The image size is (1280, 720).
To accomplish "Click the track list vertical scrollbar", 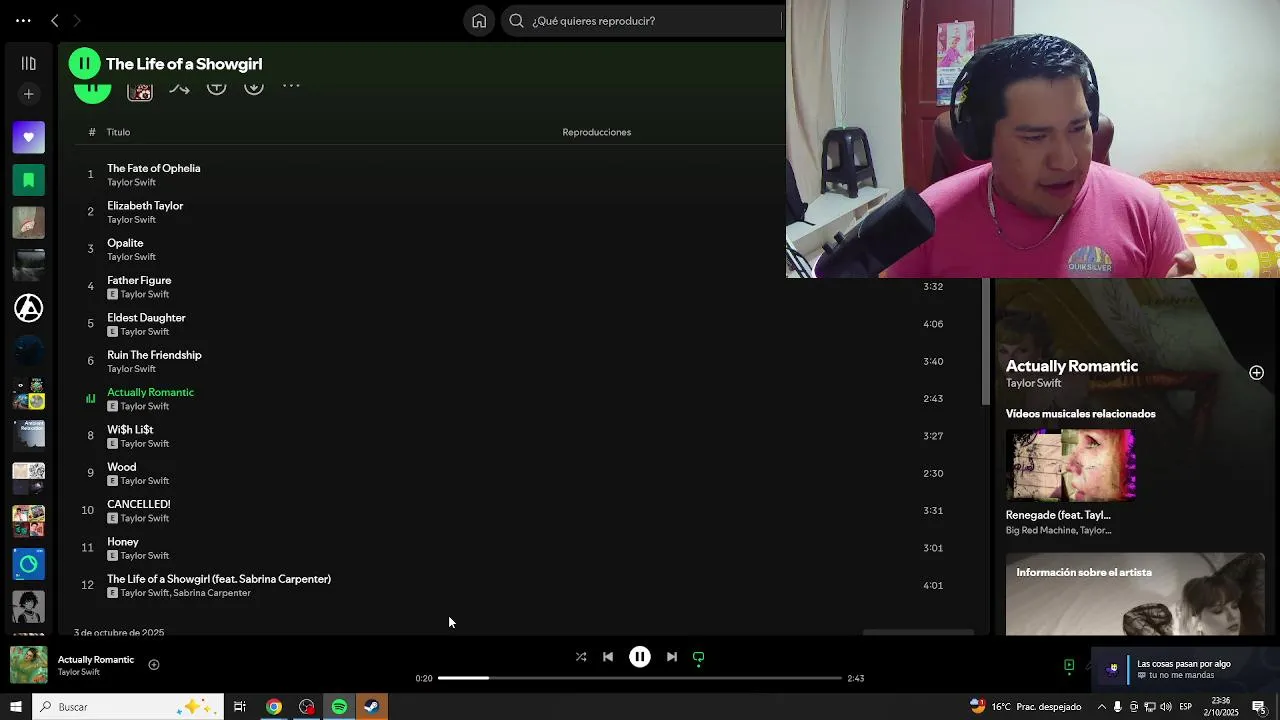I will pyautogui.click(x=986, y=342).
